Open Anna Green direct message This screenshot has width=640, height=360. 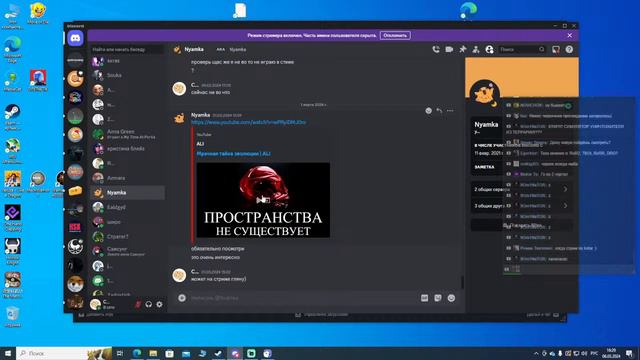[128, 134]
